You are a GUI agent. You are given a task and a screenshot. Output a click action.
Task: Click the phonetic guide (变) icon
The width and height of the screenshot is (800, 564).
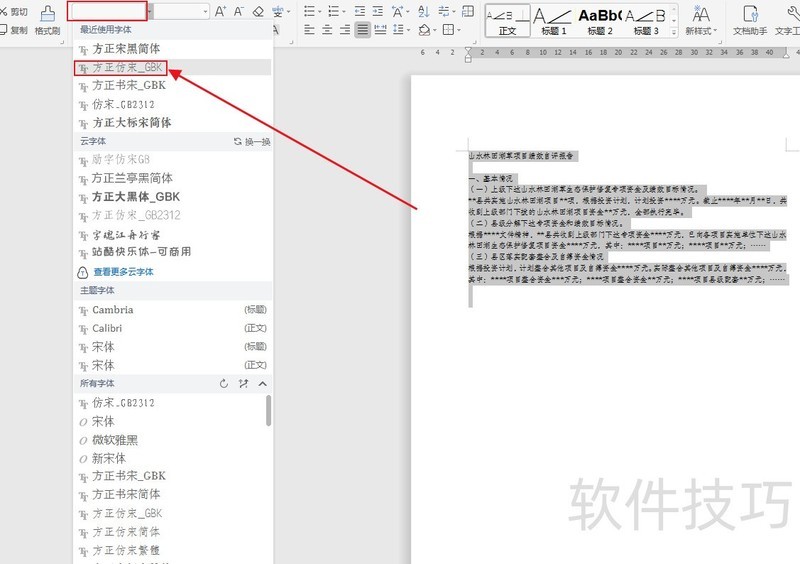coord(278,11)
